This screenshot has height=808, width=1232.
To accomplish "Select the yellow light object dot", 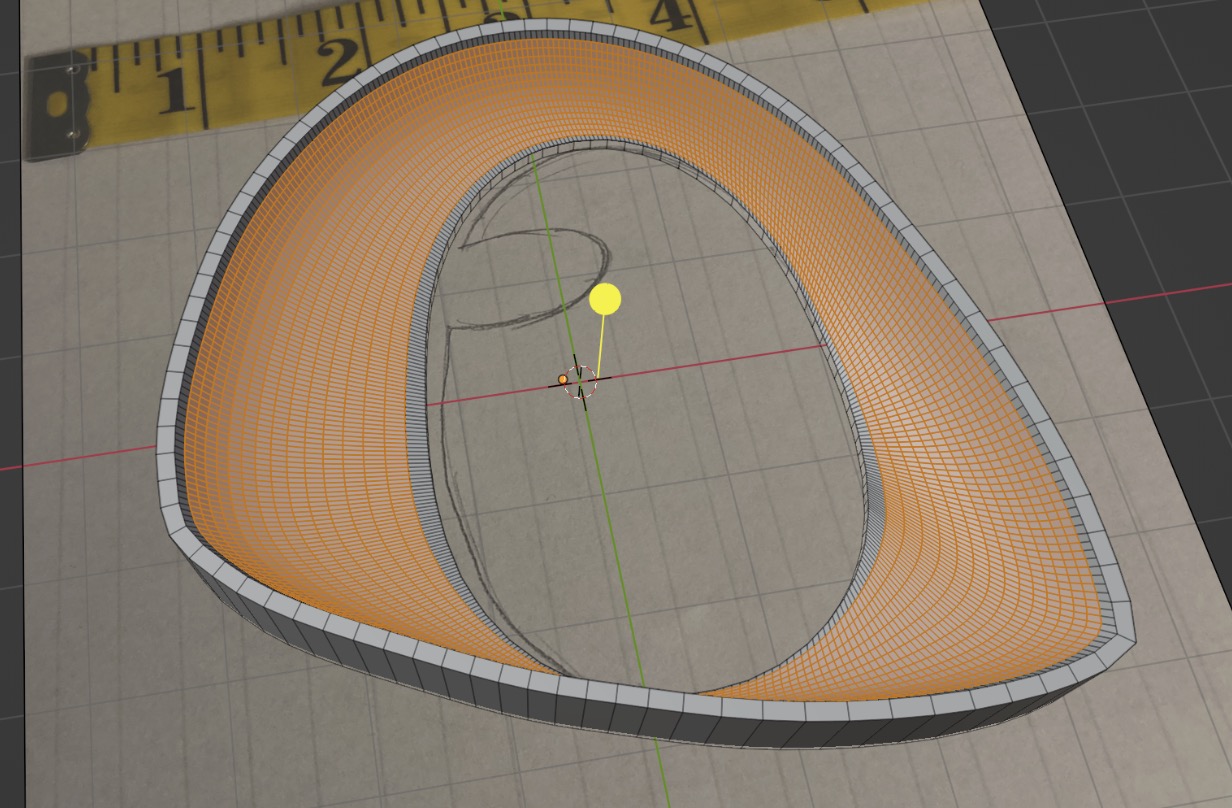I will pyautogui.click(x=605, y=298).
